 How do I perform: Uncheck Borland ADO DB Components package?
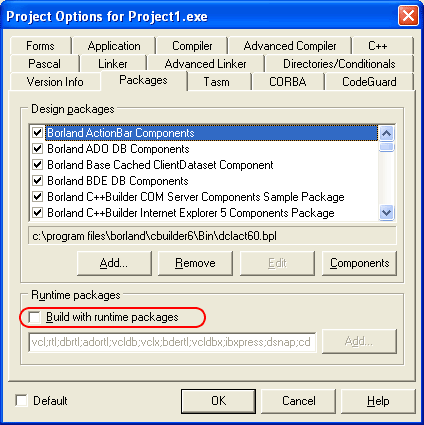tap(37, 149)
